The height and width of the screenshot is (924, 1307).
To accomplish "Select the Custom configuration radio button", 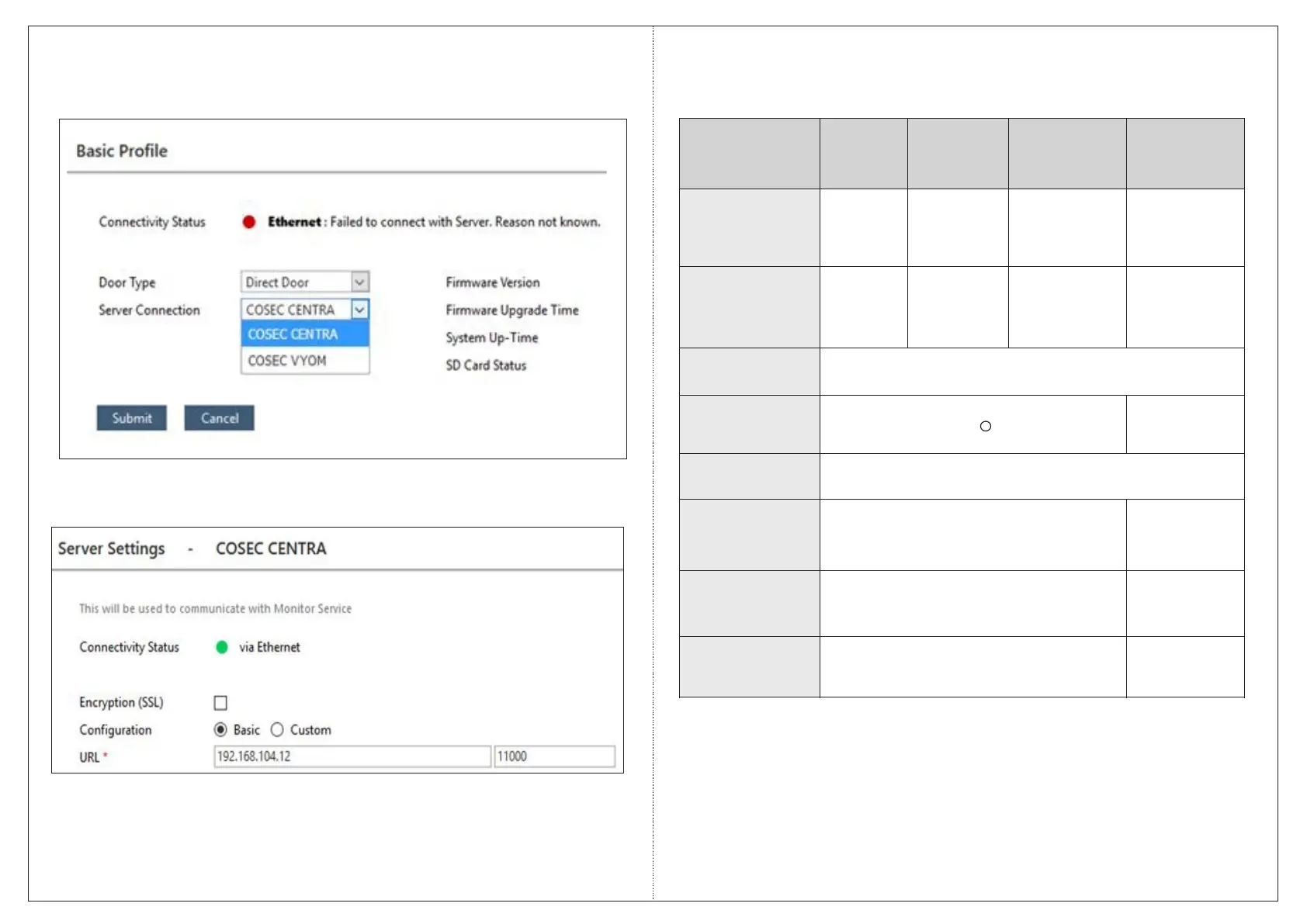I will pos(277,729).
